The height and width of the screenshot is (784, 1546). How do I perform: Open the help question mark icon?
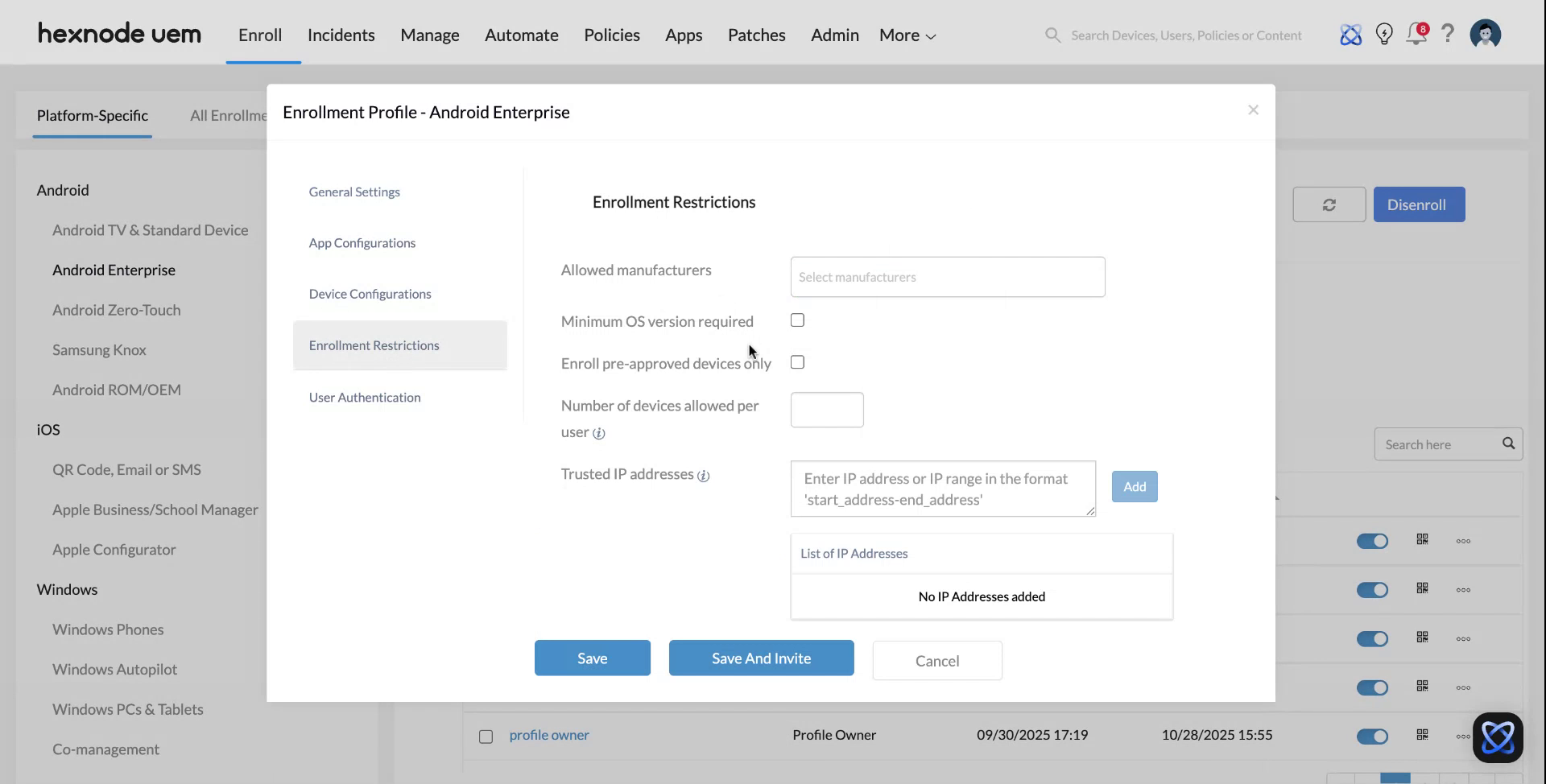coord(1448,34)
